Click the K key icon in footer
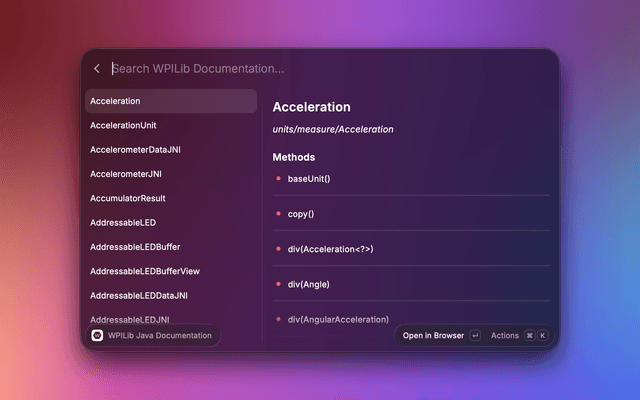 tap(542, 336)
